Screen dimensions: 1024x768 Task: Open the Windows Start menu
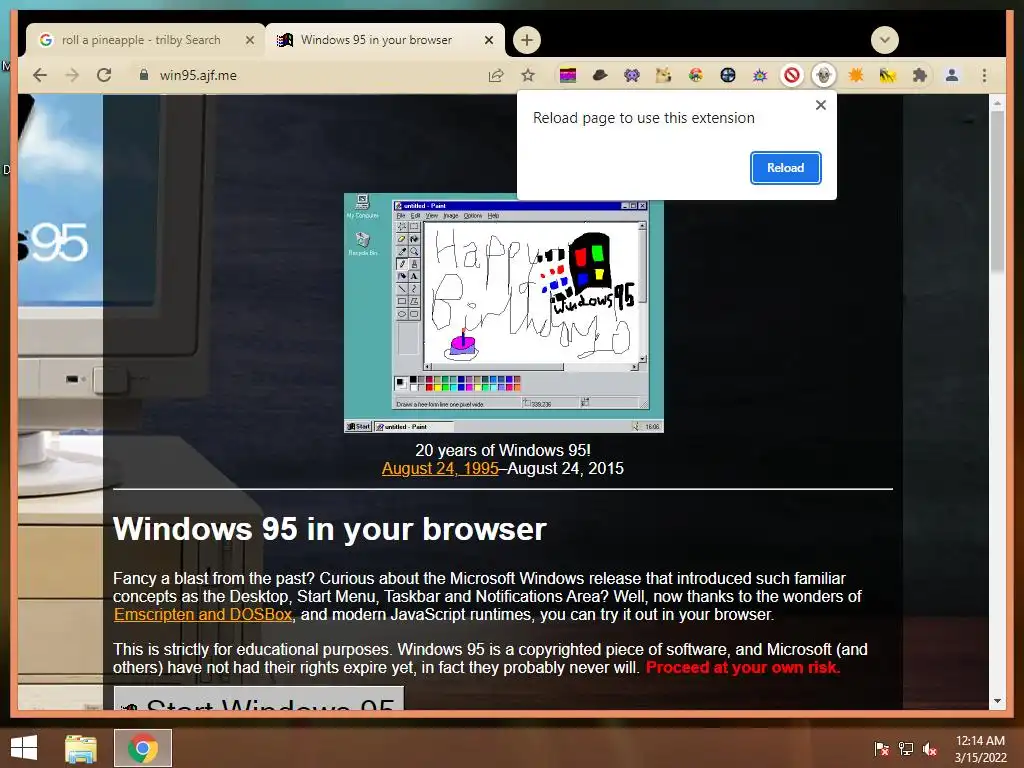click(24, 748)
